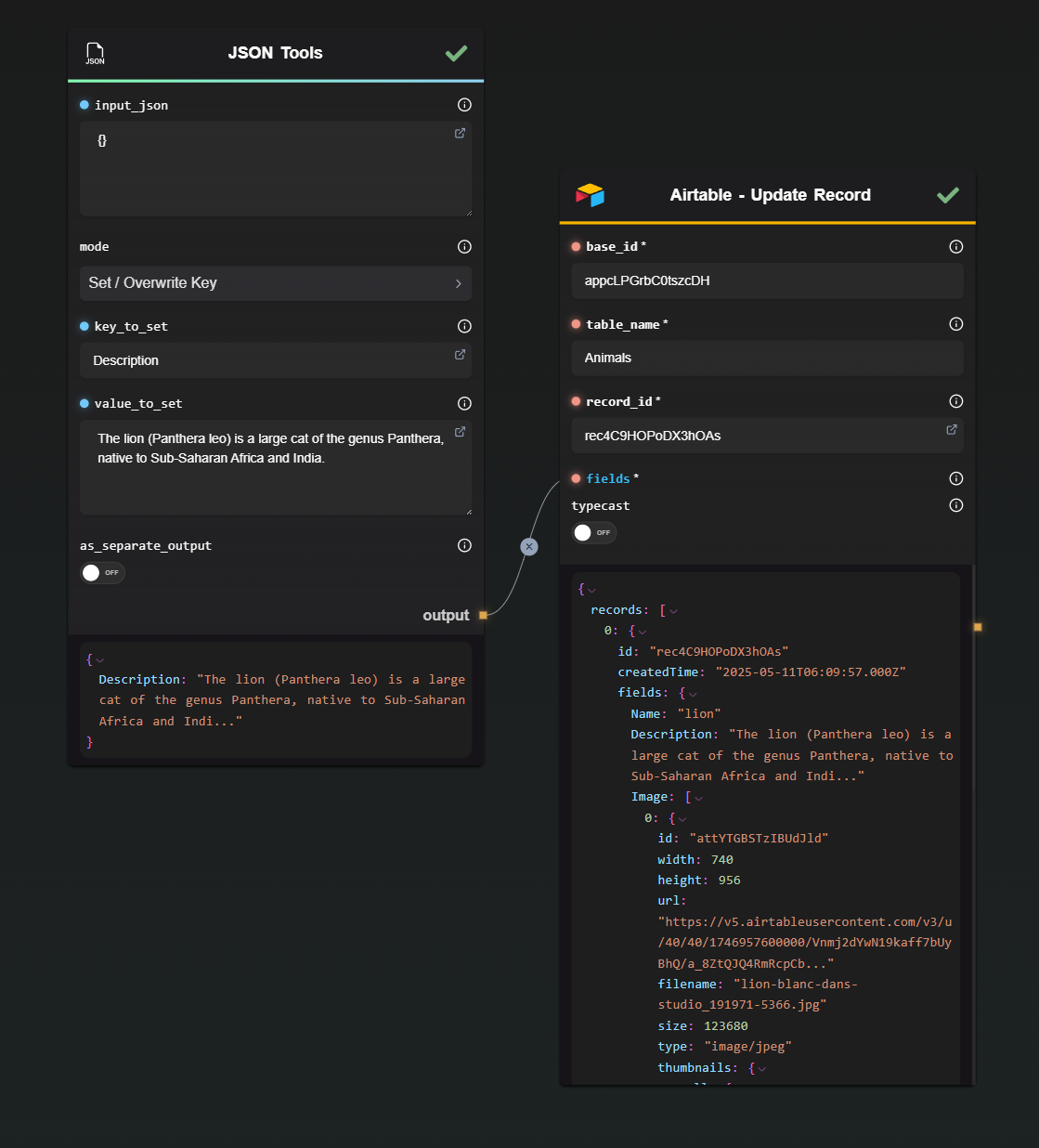Screen dimensions: 1039x1148
Task: Click the key_to_set blue connector dot
Action: pyautogui.click(x=84, y=326)
